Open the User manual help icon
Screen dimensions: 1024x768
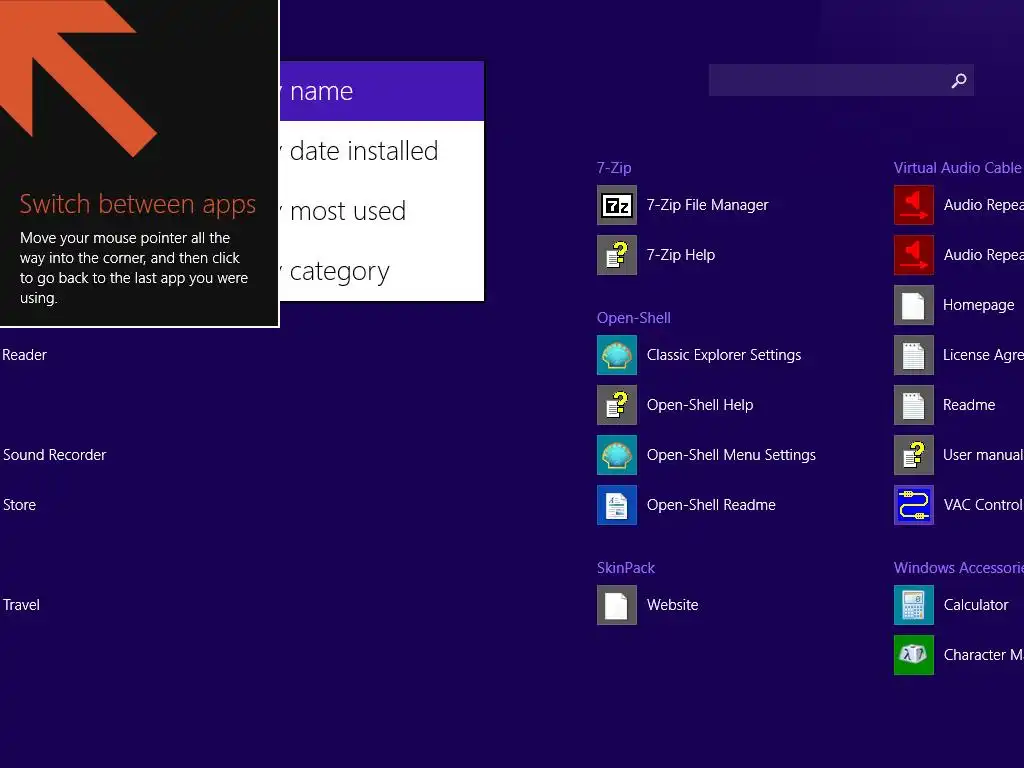(914, 455)
